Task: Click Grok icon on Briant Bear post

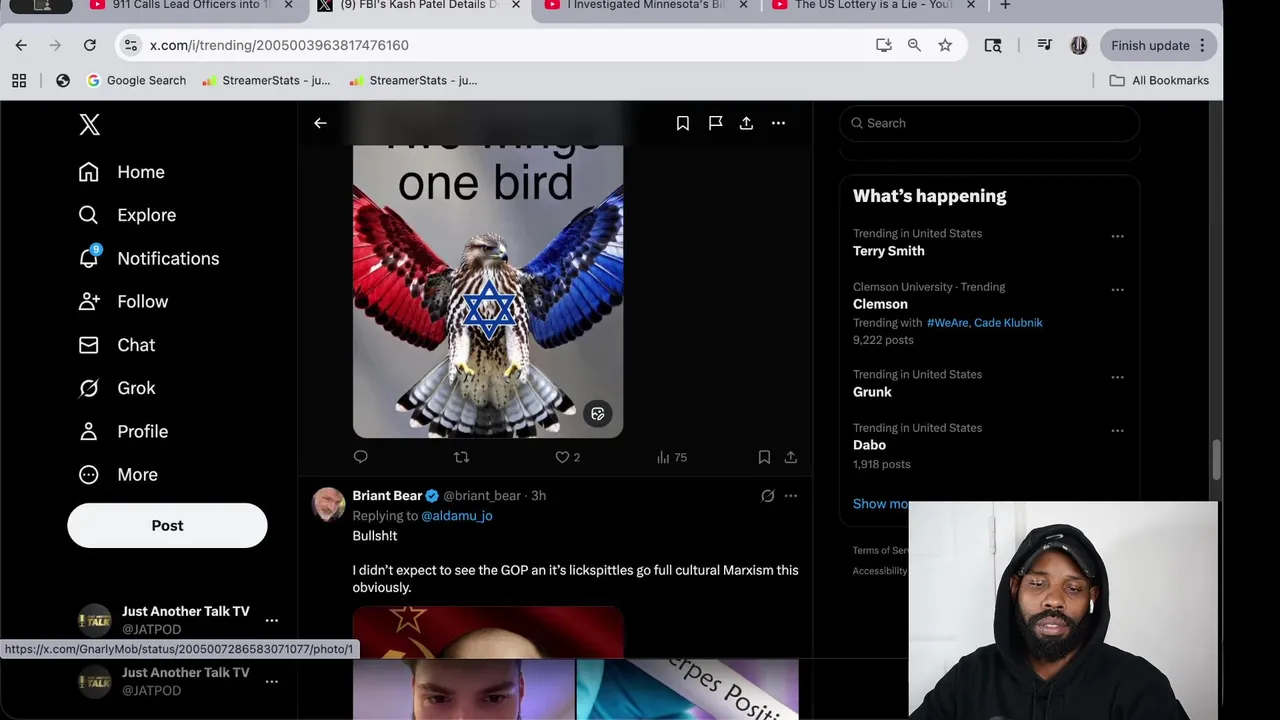Action: 767,496
